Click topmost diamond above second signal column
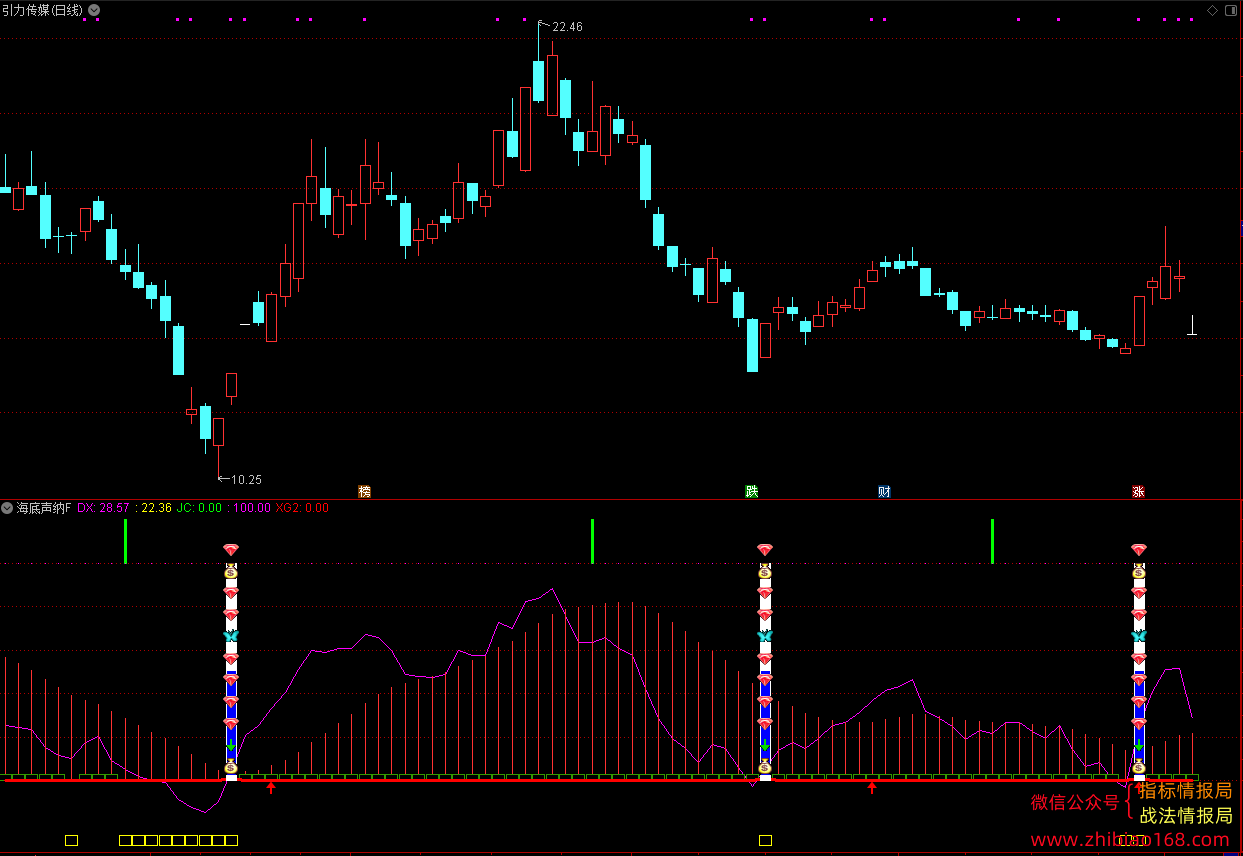Viewport: 1243px width, 856px height. (x=765, y=550)
